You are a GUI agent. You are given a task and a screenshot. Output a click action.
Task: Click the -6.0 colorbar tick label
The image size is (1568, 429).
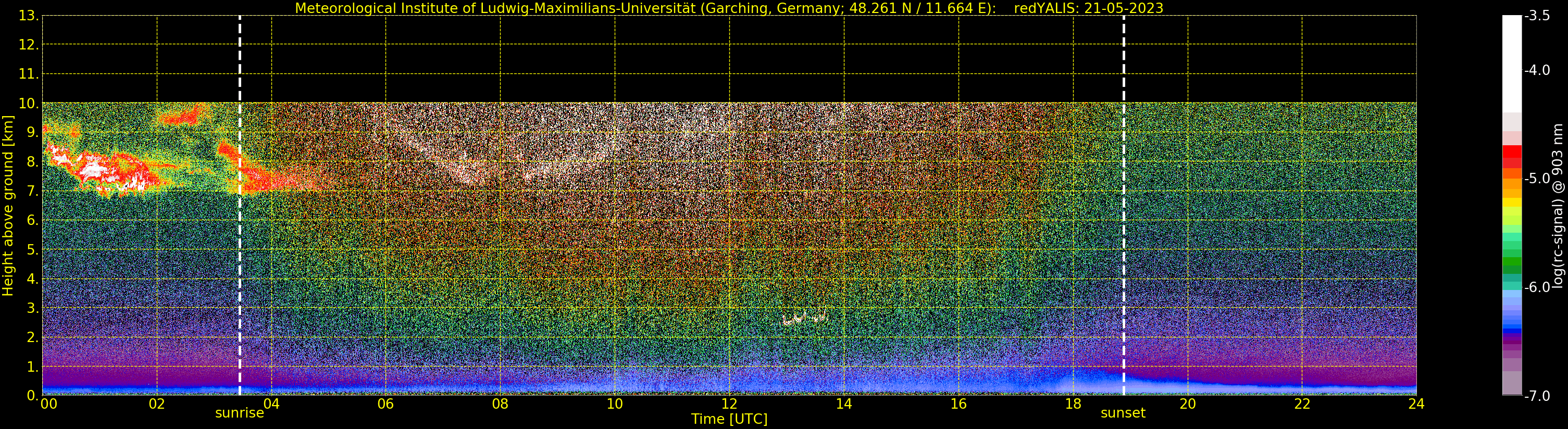1537,287
